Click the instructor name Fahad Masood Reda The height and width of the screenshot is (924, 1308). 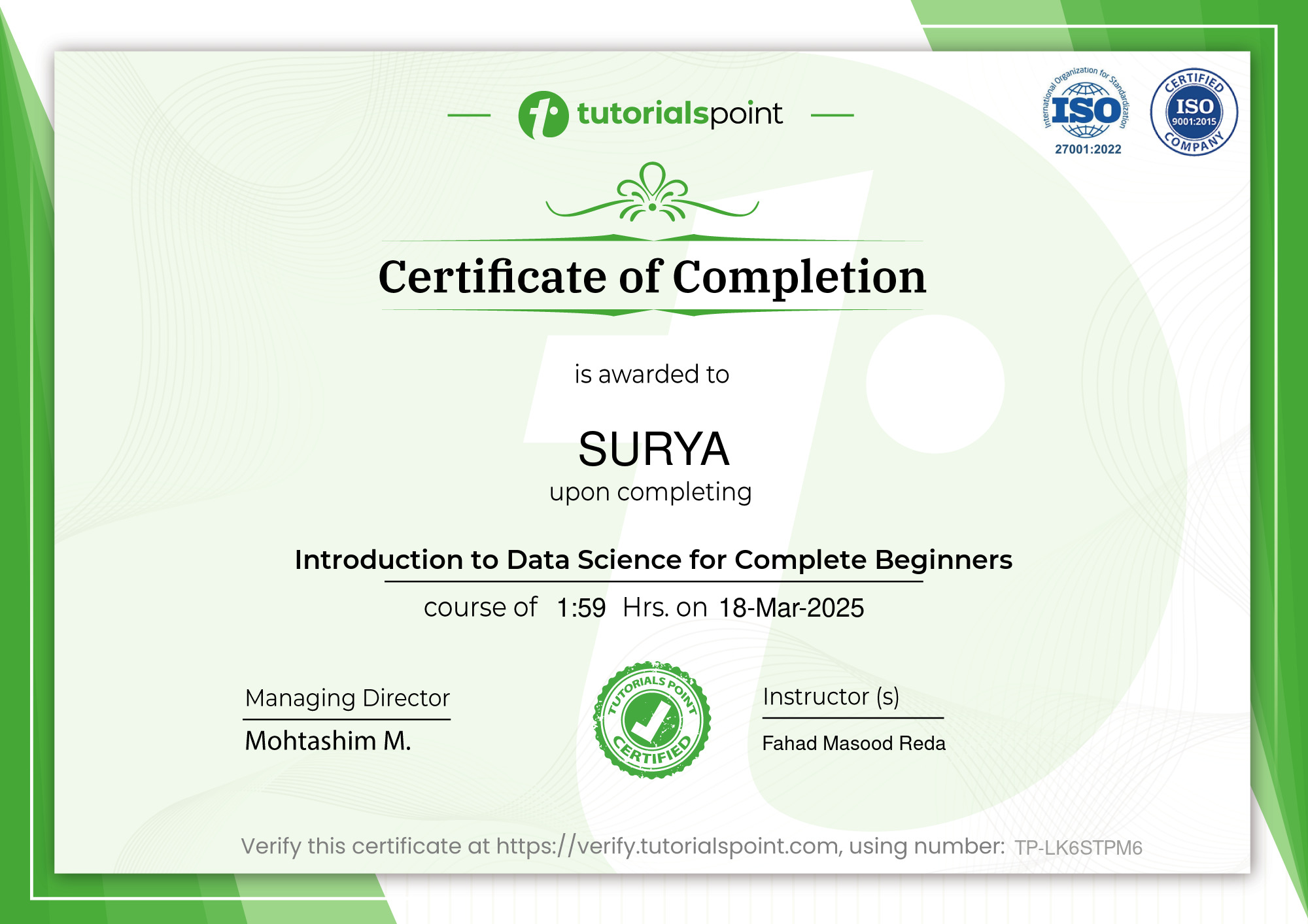[x=854, y=744]
